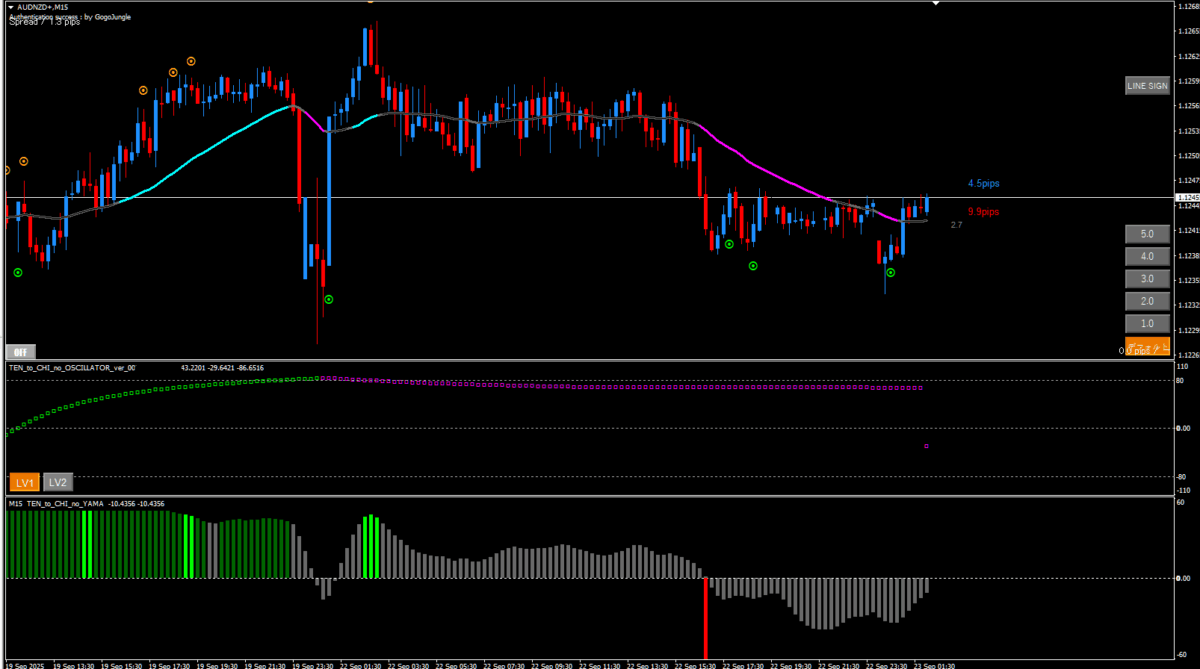
Task: Click the orange default button below 1.0
Action: (x=1147, y=348)
